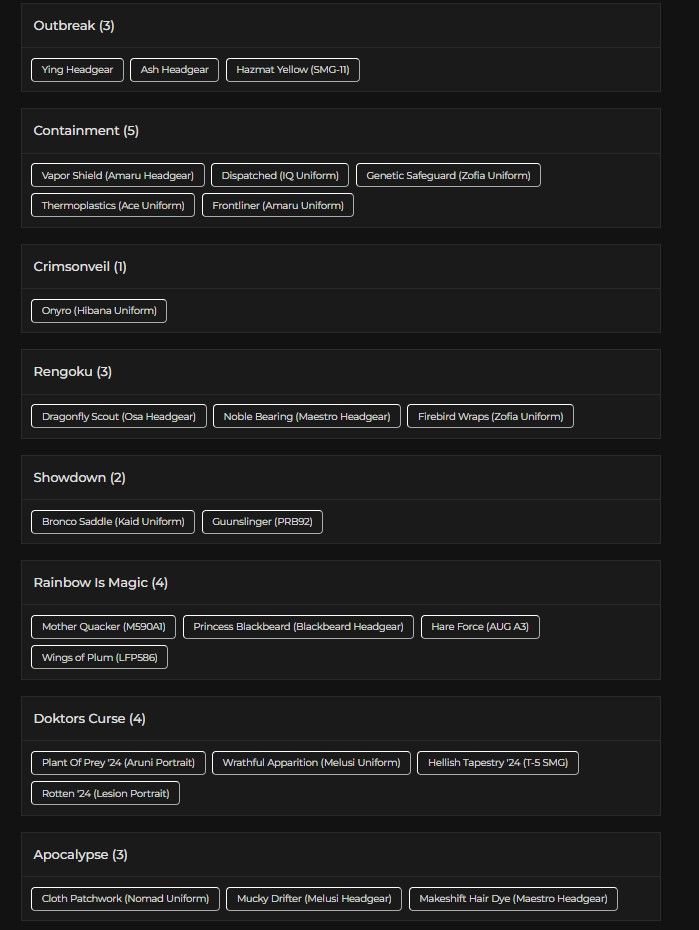
Task: Select Onyro (Hibana Uniform) tag
Action: [99, 311]
